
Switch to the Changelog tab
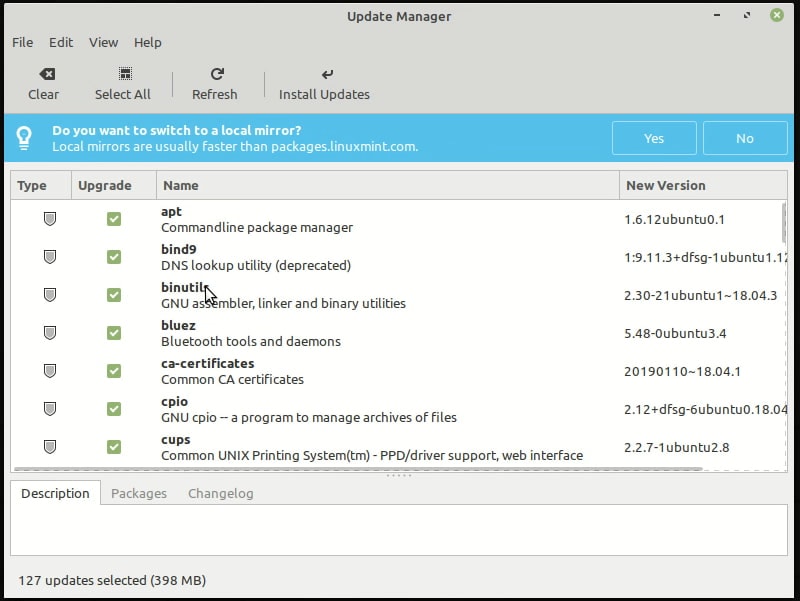click(x=220, y=493)
